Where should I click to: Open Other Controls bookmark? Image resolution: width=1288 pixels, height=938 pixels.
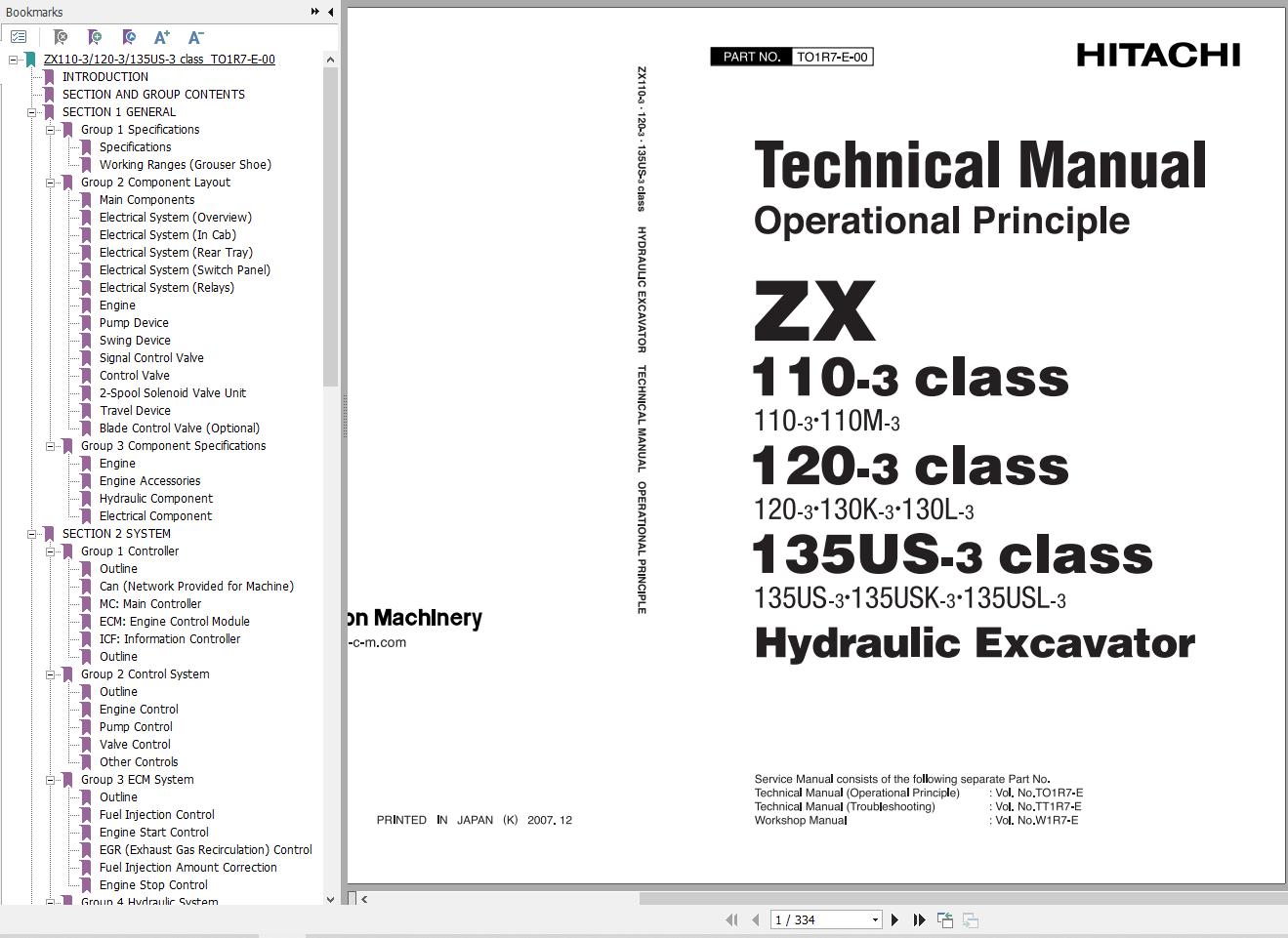click(x=139, y=762)
